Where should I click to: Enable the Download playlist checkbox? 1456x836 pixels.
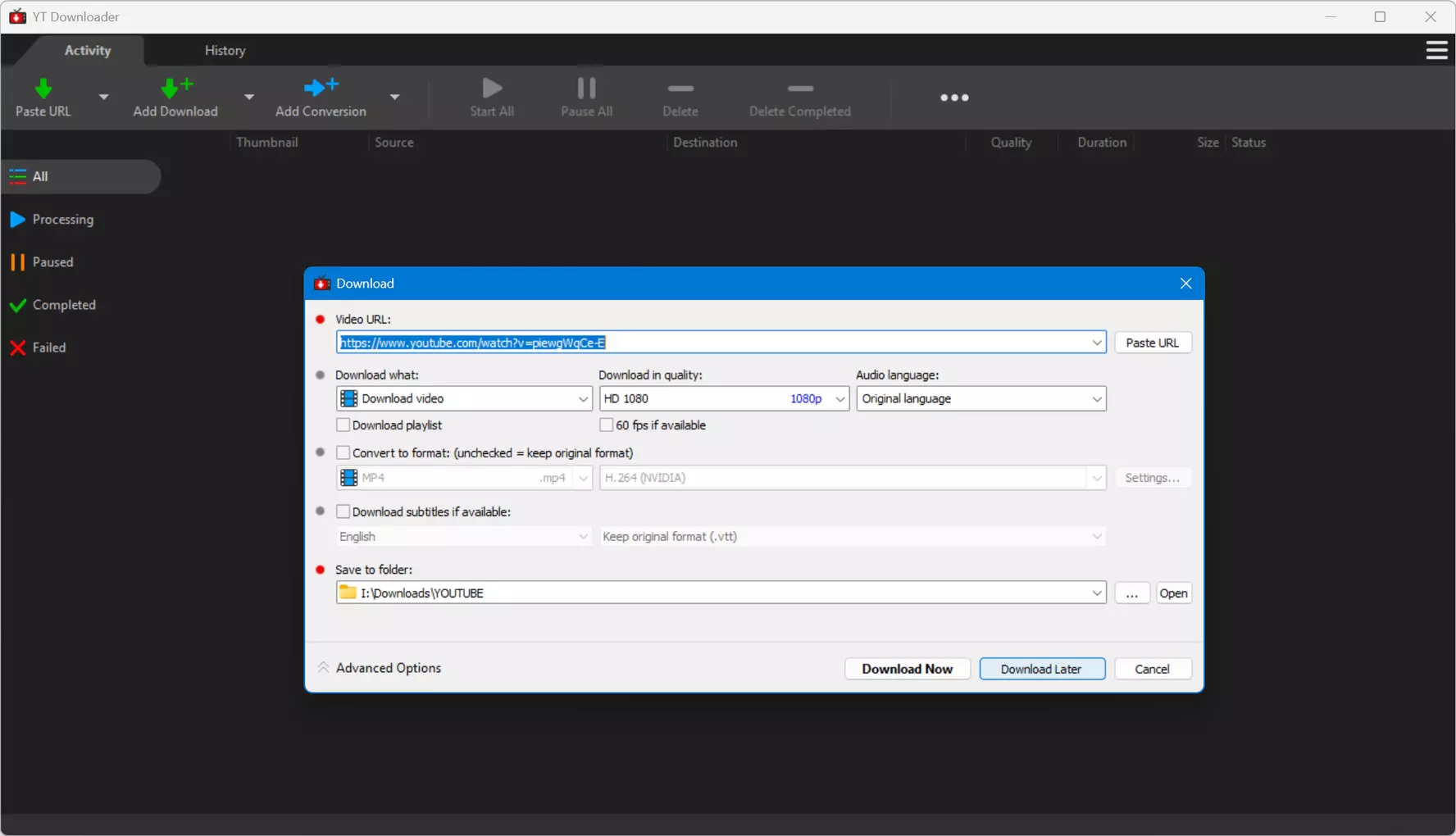tap(344, 425)
